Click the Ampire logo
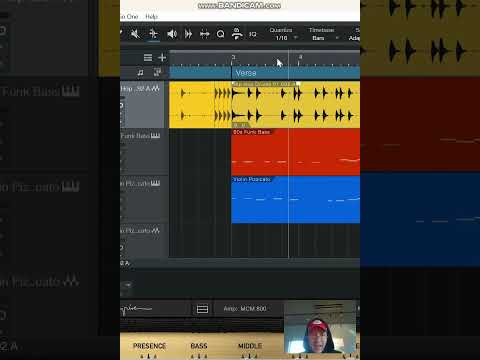The width and height of the screenshot is (480, 360). (x=136, y=309)
